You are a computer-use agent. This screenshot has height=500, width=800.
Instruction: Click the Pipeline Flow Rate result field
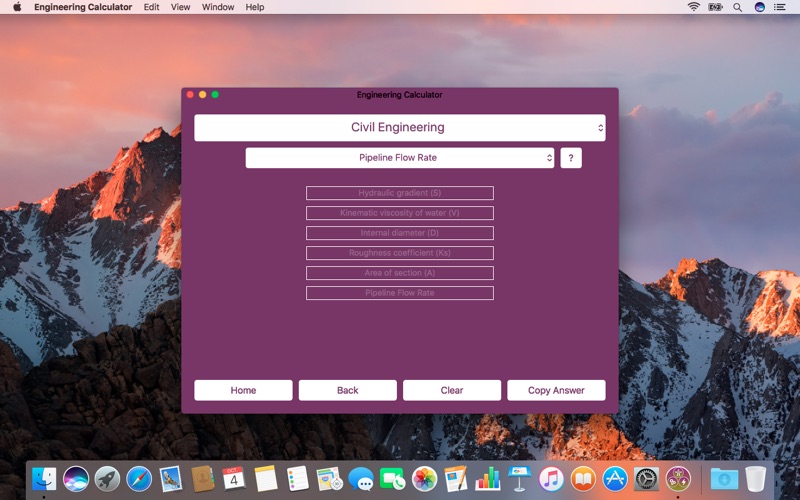(x=399, y=293)
